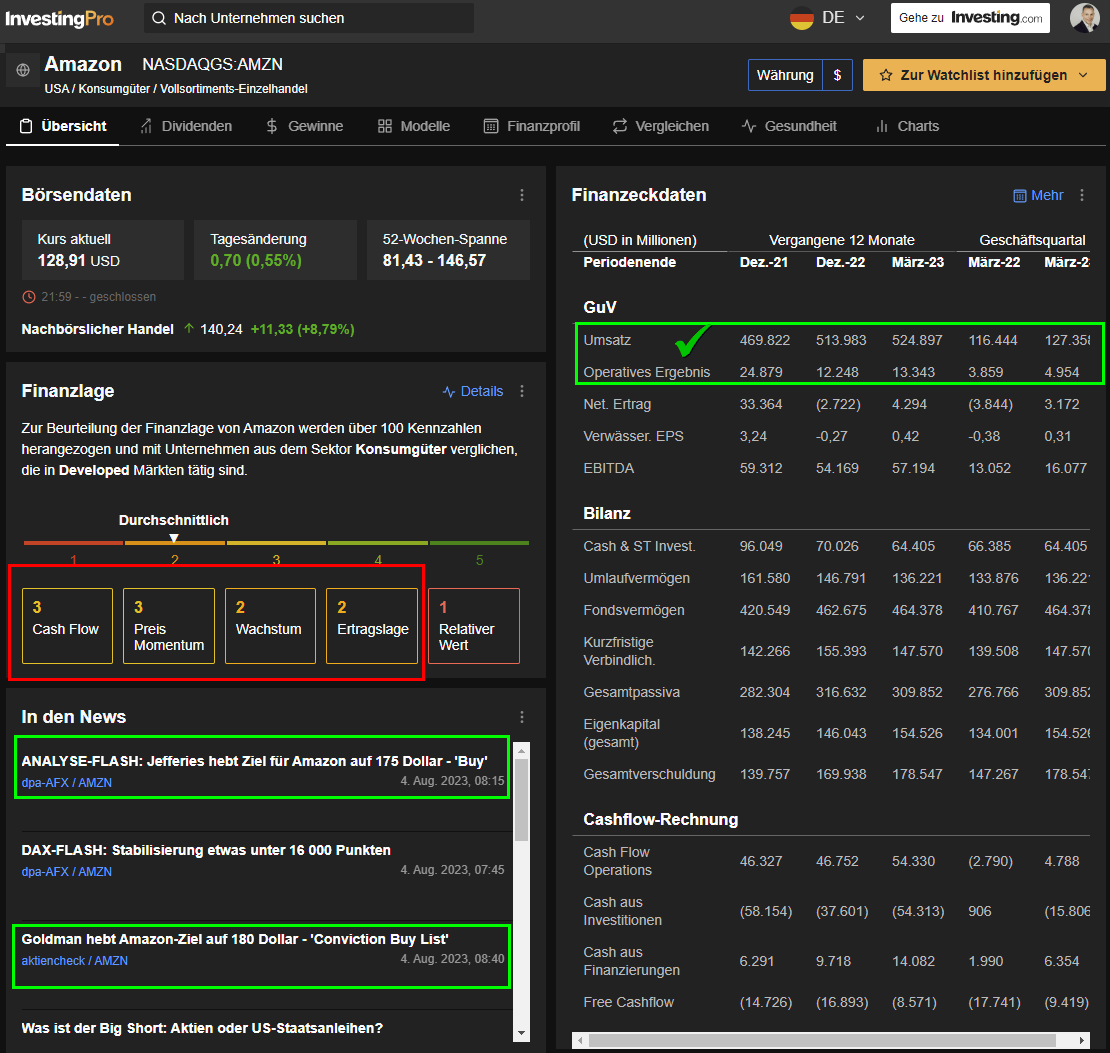
Task: Click the Free Cashflow row label
Action: [x=628, y=1002]
